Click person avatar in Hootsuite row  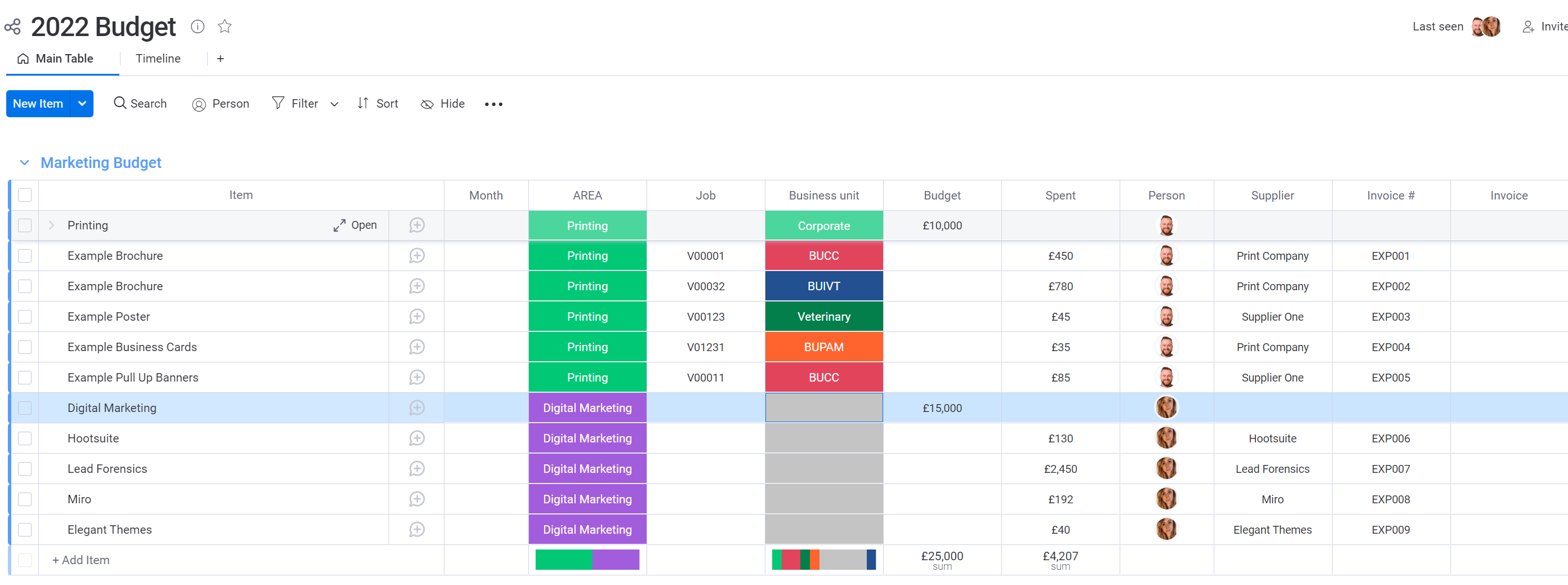1166,438
